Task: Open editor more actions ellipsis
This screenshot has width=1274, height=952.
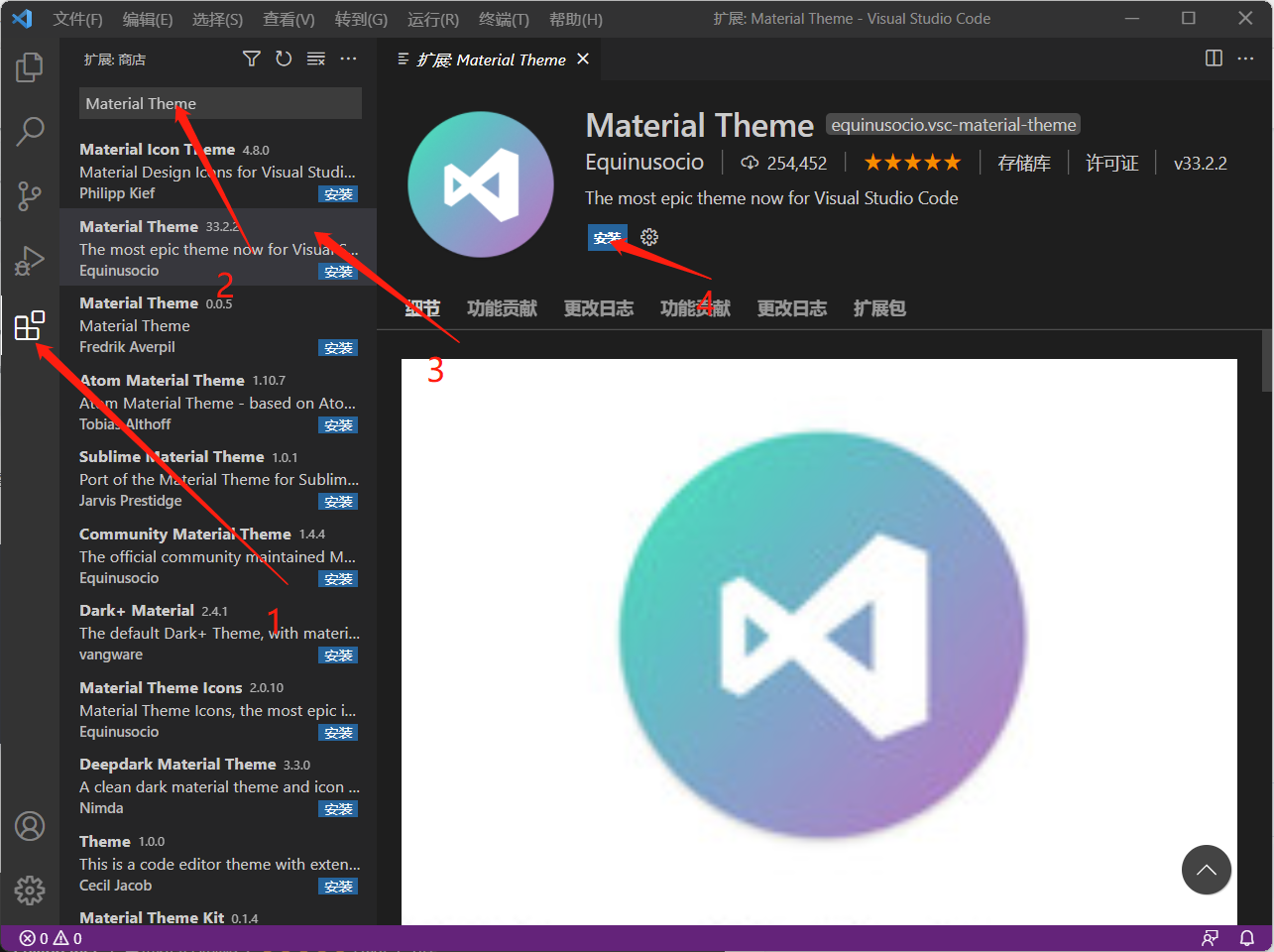Action: [x=1246, y=59]
